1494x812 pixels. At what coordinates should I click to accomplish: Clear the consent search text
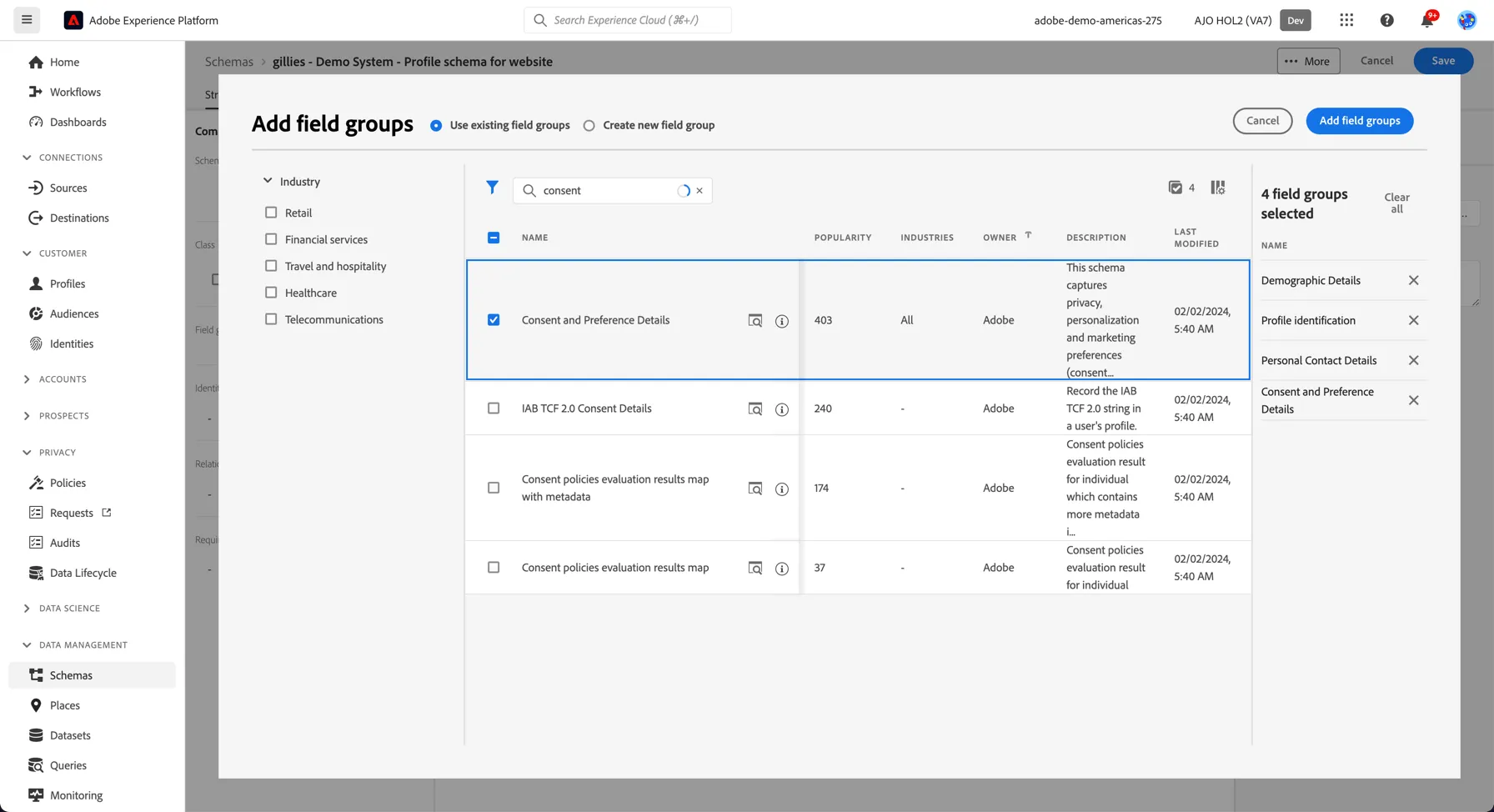(x=699, y=190)
